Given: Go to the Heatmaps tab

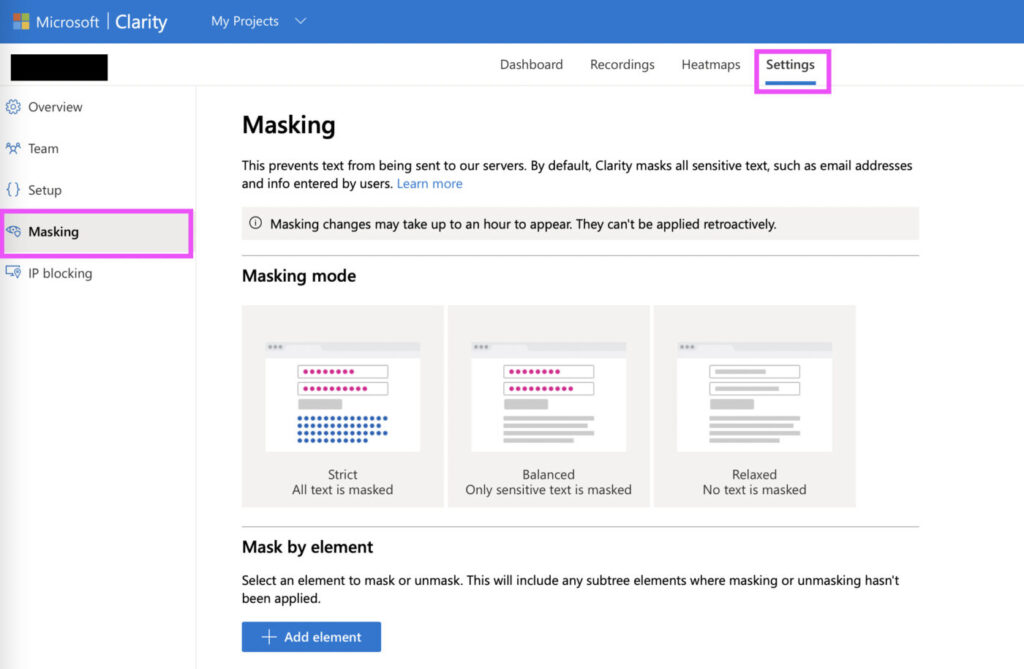Looking at the screenshot, I should (711, 65).
